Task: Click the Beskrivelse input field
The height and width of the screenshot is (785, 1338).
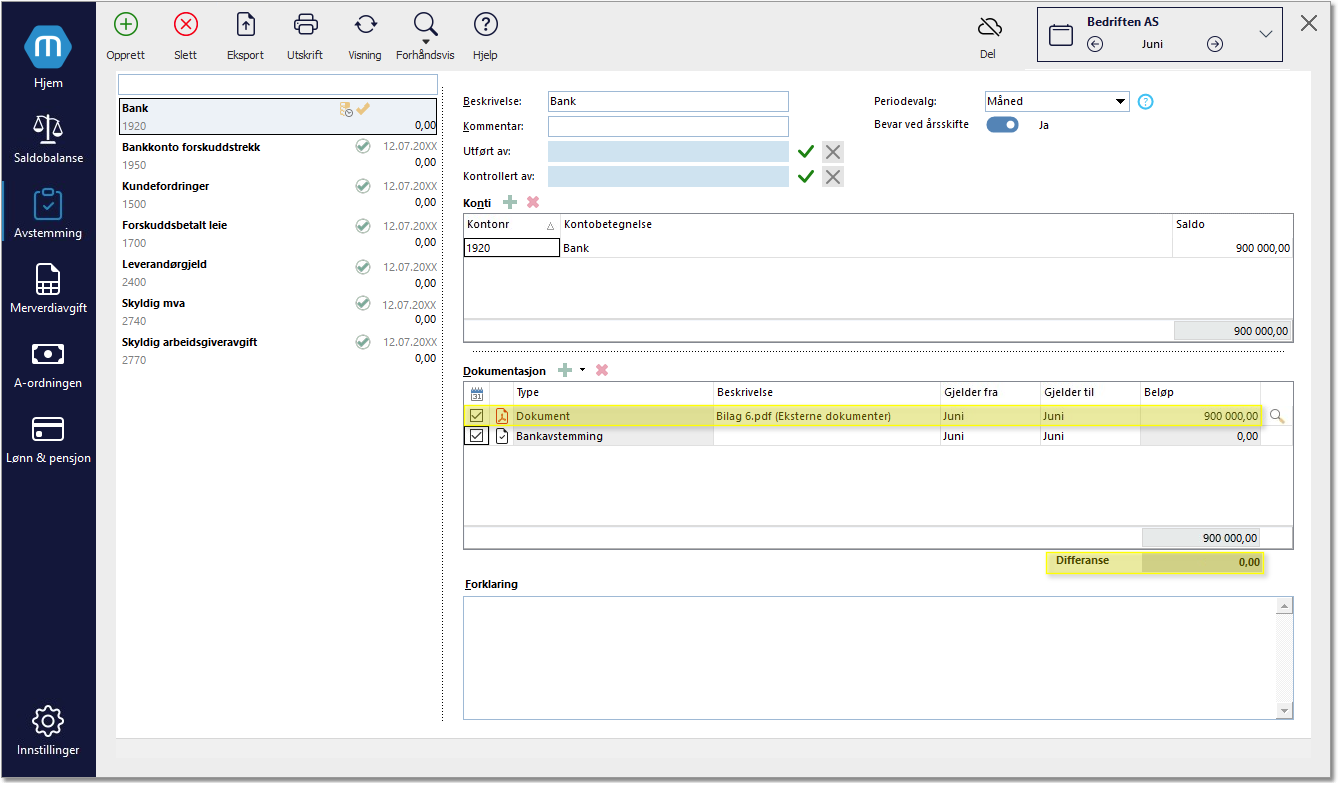Action: tap(668, 101)
